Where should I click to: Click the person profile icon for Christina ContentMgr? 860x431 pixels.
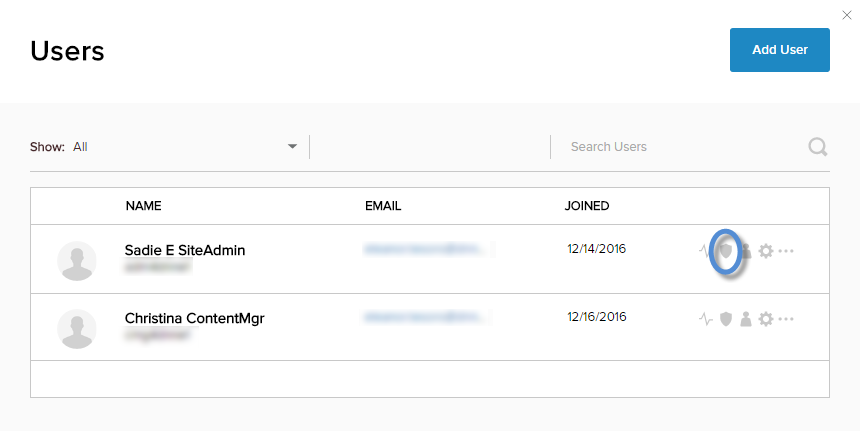click(x=745, y=319)
